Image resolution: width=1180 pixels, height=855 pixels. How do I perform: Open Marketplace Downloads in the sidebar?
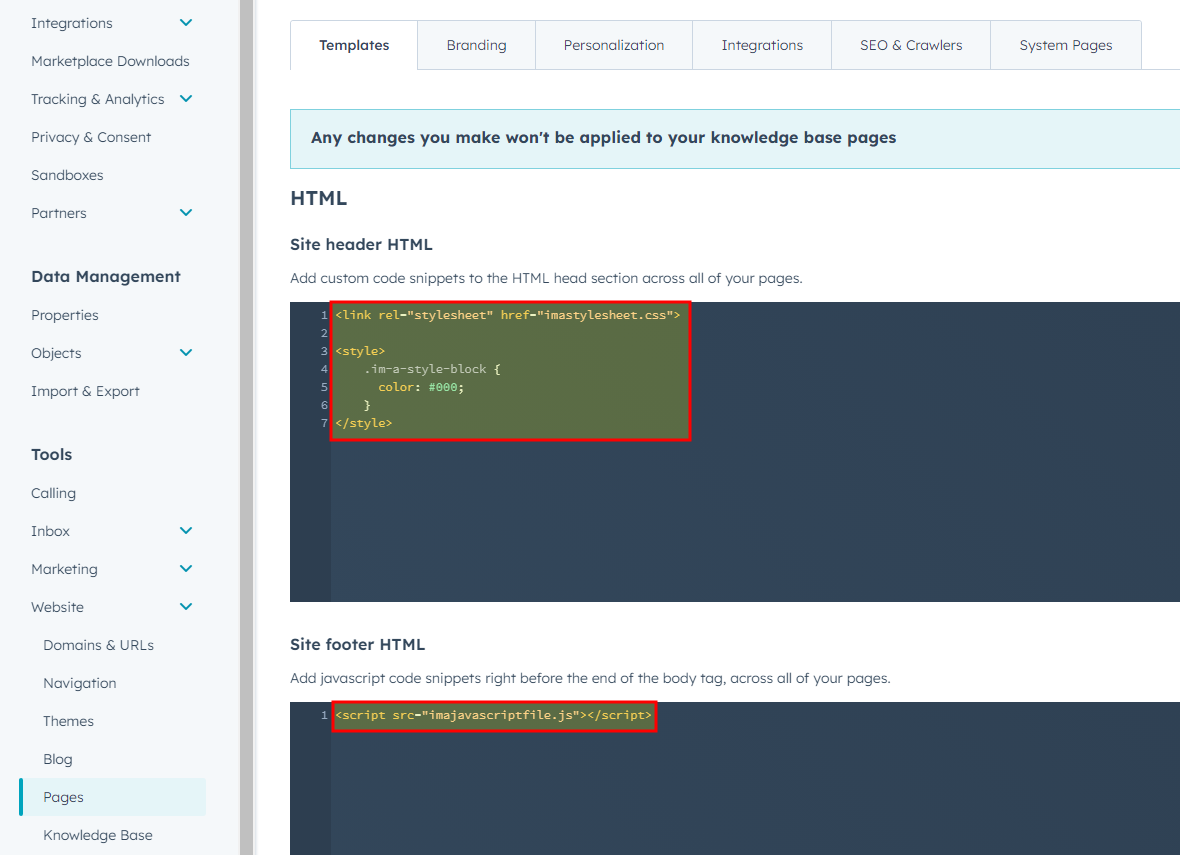click(110, 61)
